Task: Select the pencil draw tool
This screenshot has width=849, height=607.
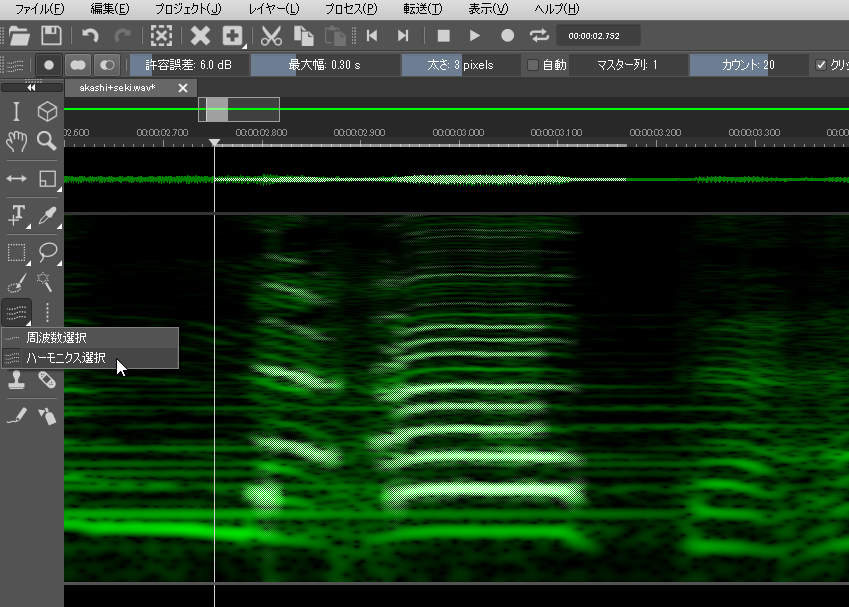Action: point(16,416)
